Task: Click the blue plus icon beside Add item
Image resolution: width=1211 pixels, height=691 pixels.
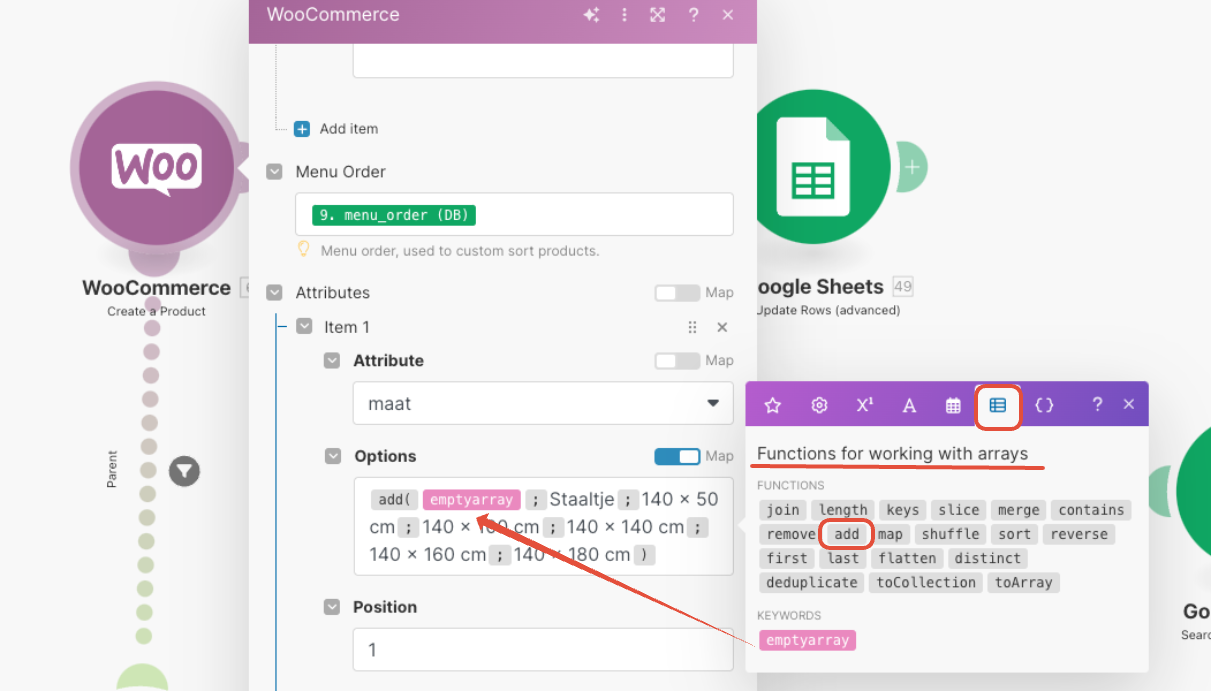Action: (302, 129)
